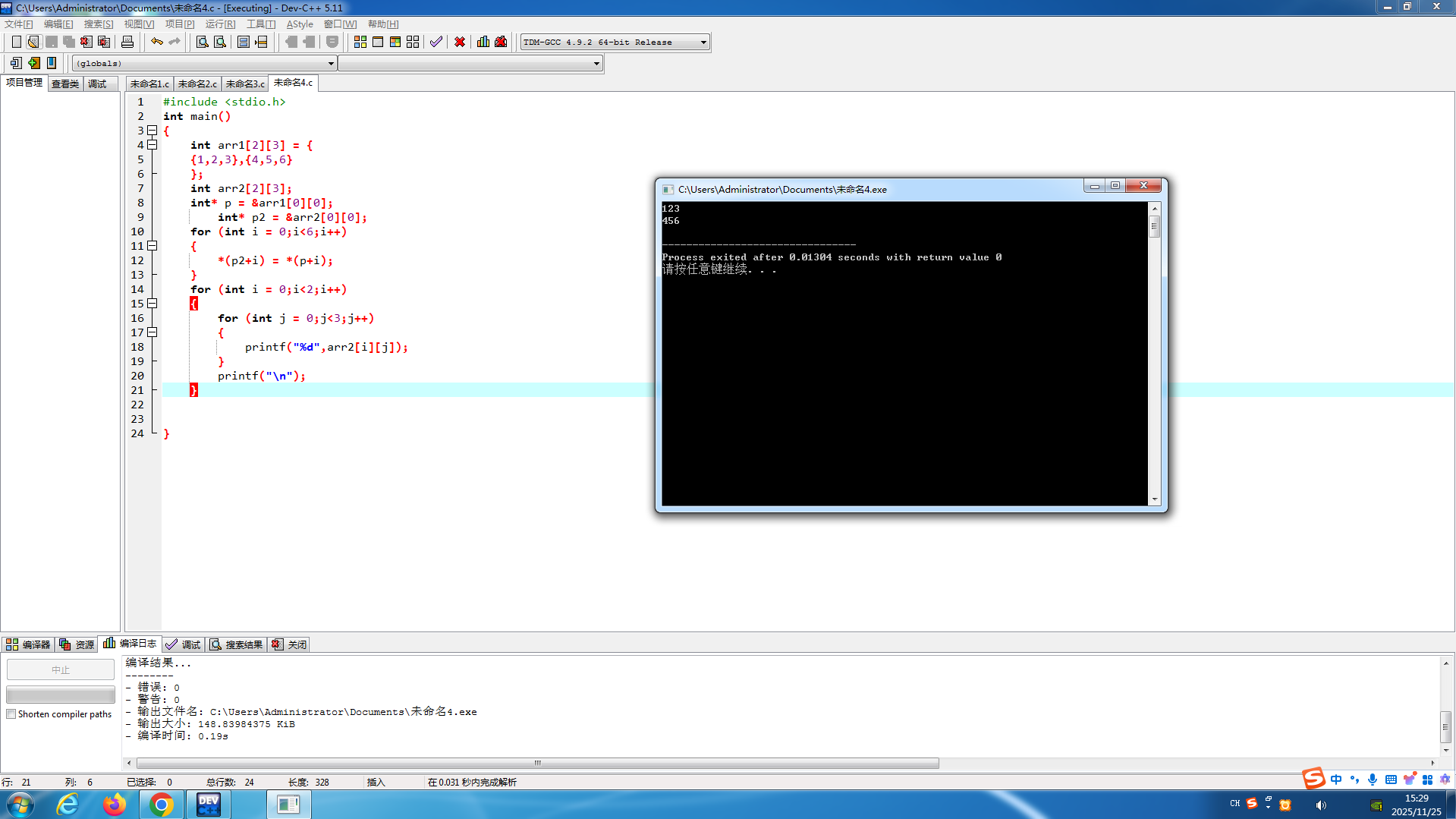Image resolution: width=1456 pixels, height=819 pixels.
Task: Open the IME toolbox grid icon
Action: tap(1427, 780)
